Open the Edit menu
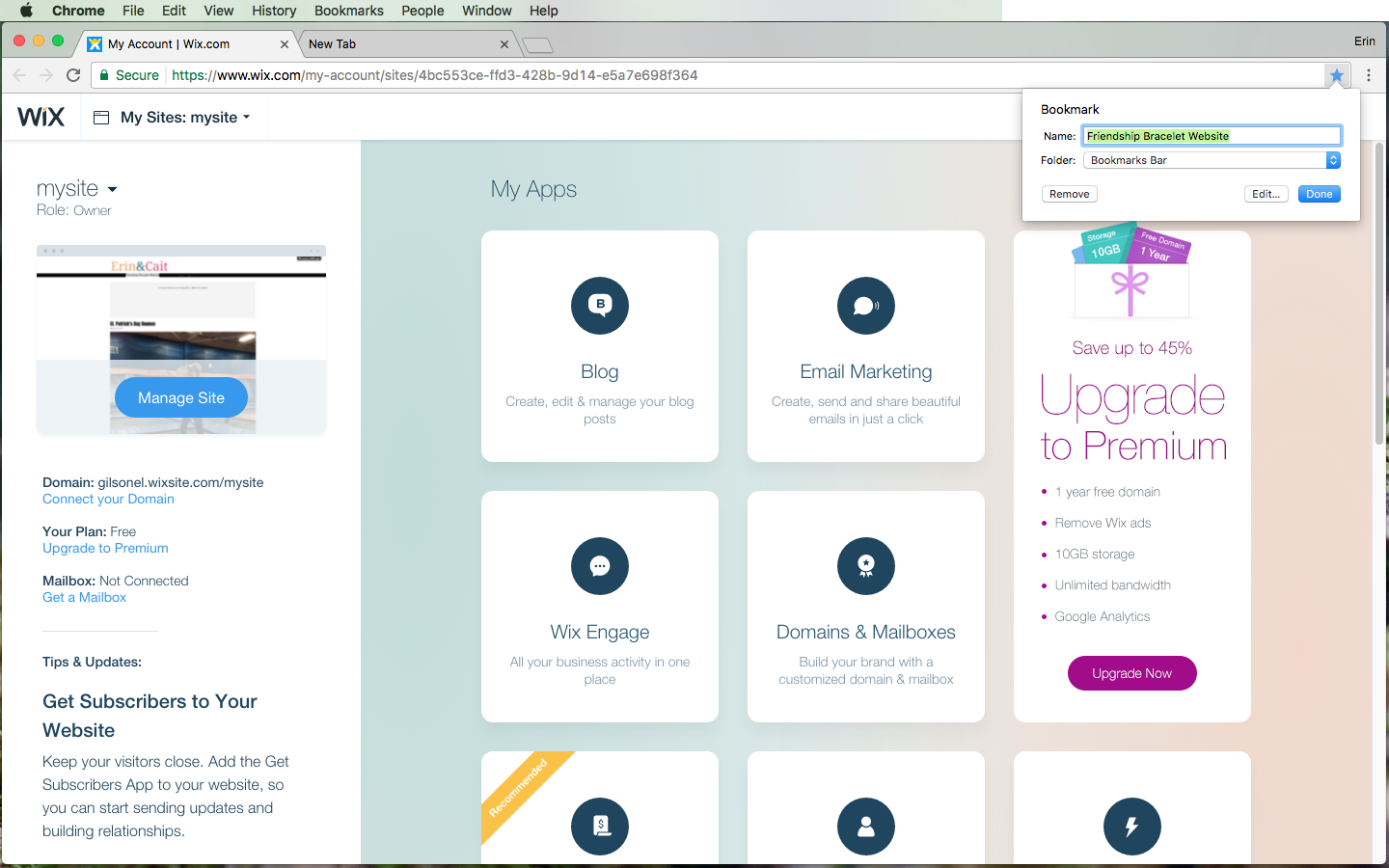The height and width of the screenshot is (868, 1389). 175,11
